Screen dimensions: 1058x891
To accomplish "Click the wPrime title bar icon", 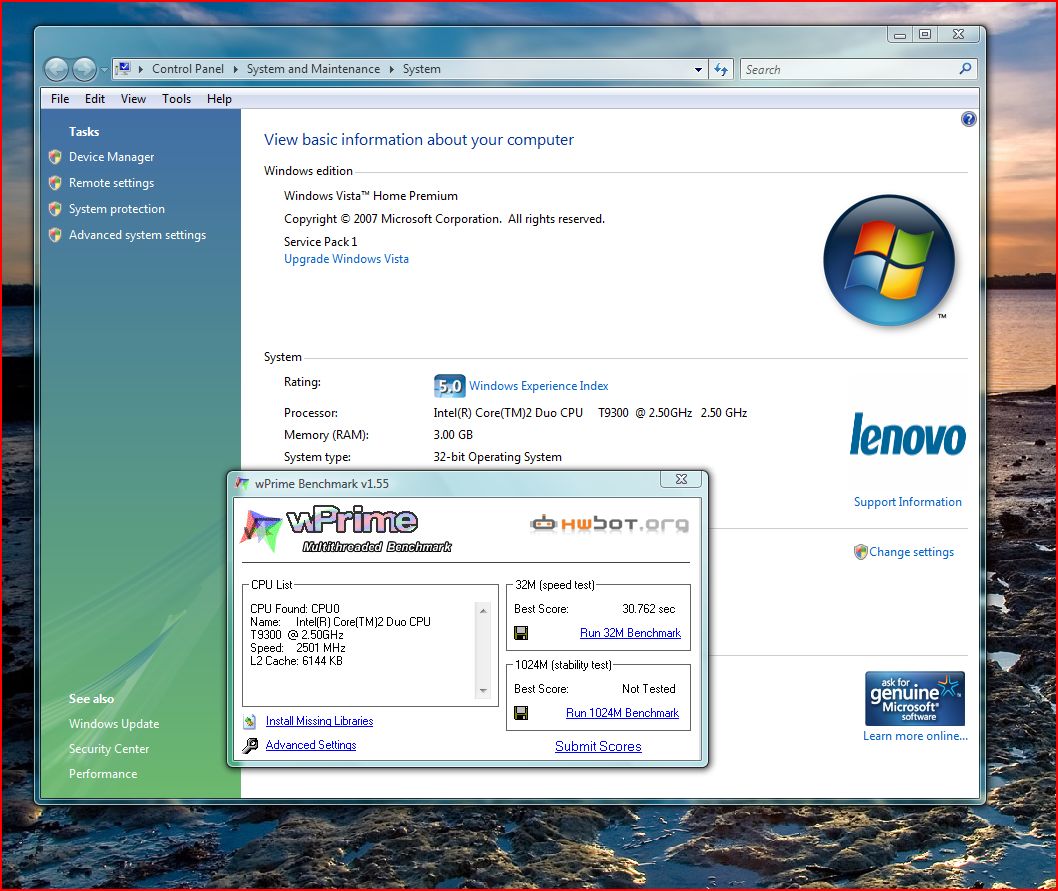I will click(242, 483).
